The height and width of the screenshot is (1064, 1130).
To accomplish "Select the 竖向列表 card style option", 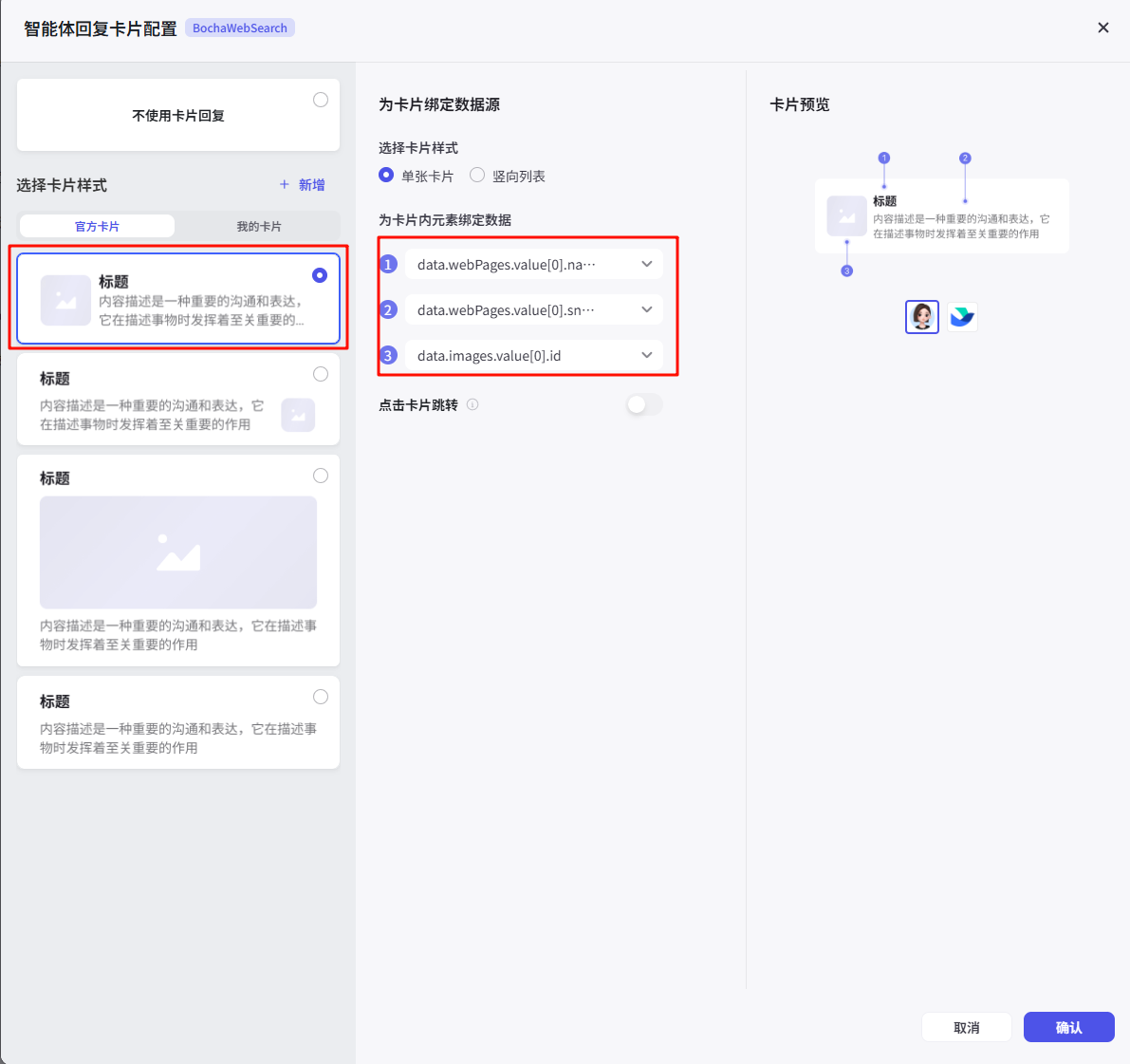I will click(x=476, y=175).
